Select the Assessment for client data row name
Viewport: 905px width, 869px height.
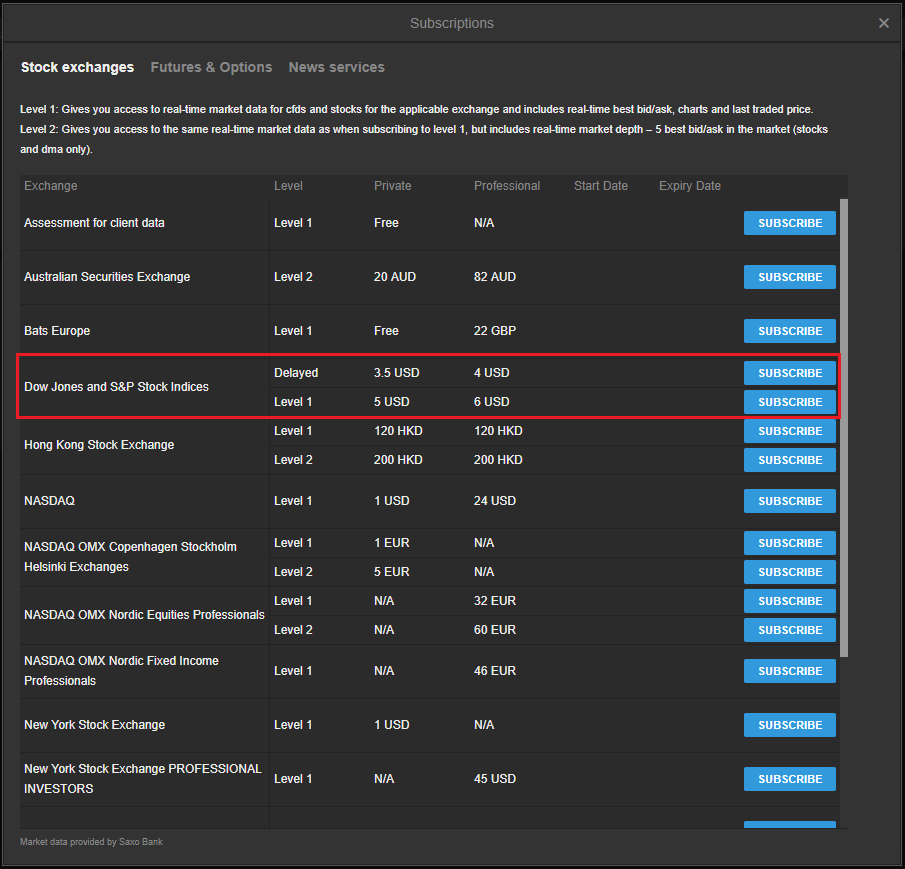[x=94, y=223]
